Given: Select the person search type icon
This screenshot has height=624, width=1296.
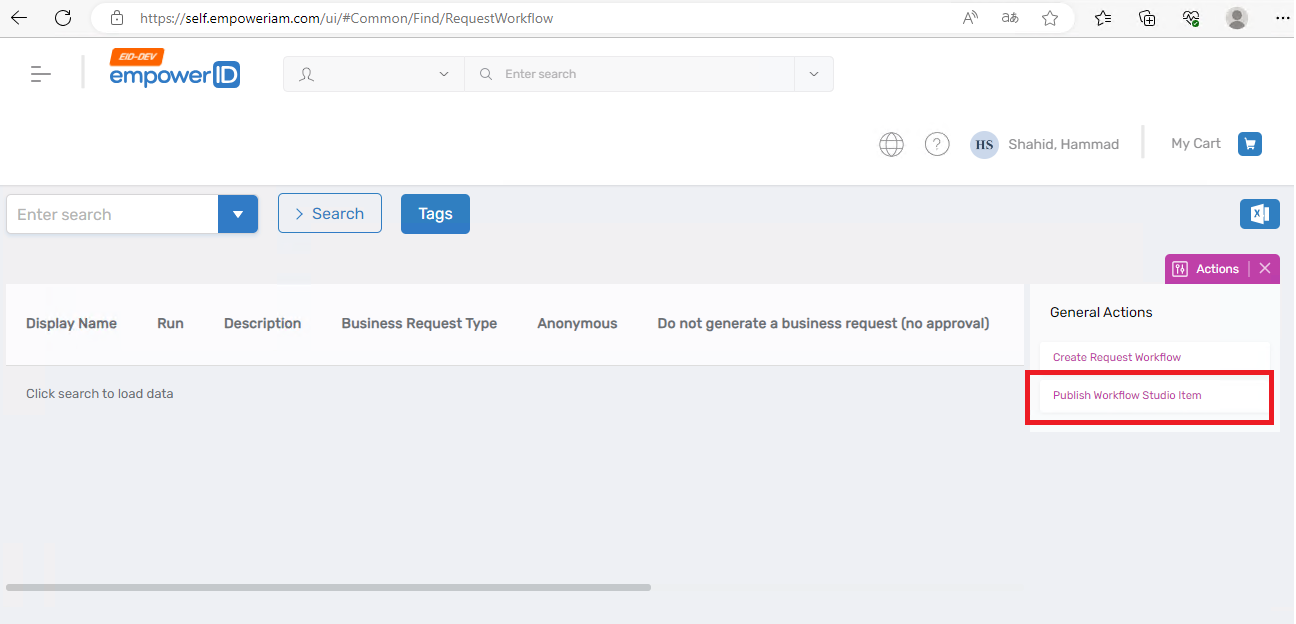Looking at the screenshot, I should (x=307, y=74).
